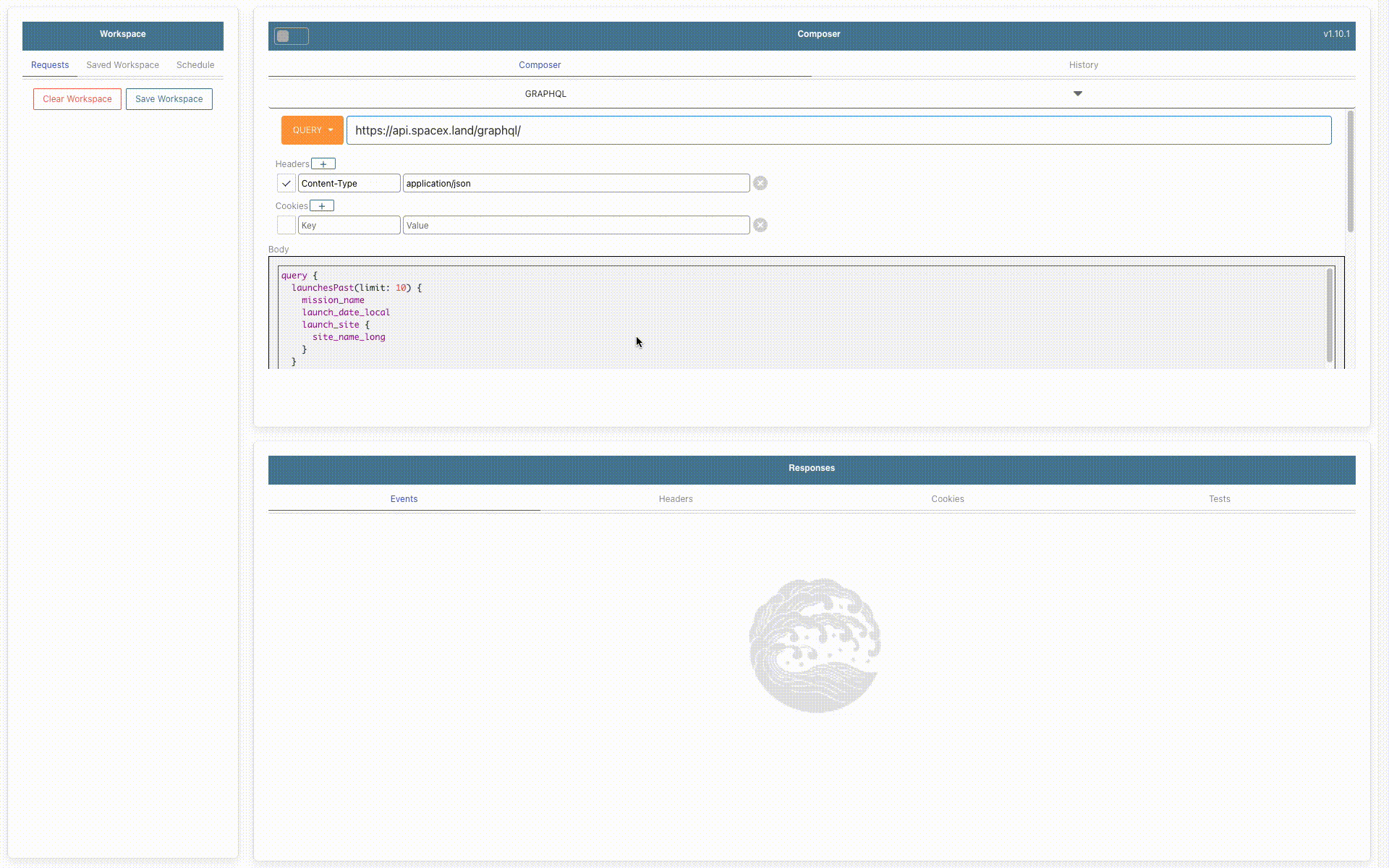Switch to the History tab
The image size is (1389, 868).
coord(1083,65)
